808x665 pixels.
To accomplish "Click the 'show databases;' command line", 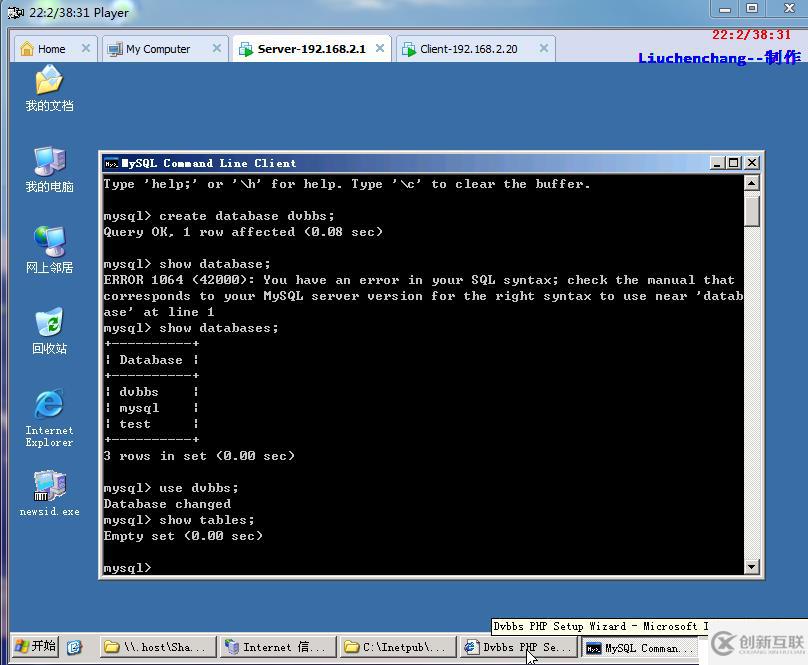I will [x=191, y=328].
